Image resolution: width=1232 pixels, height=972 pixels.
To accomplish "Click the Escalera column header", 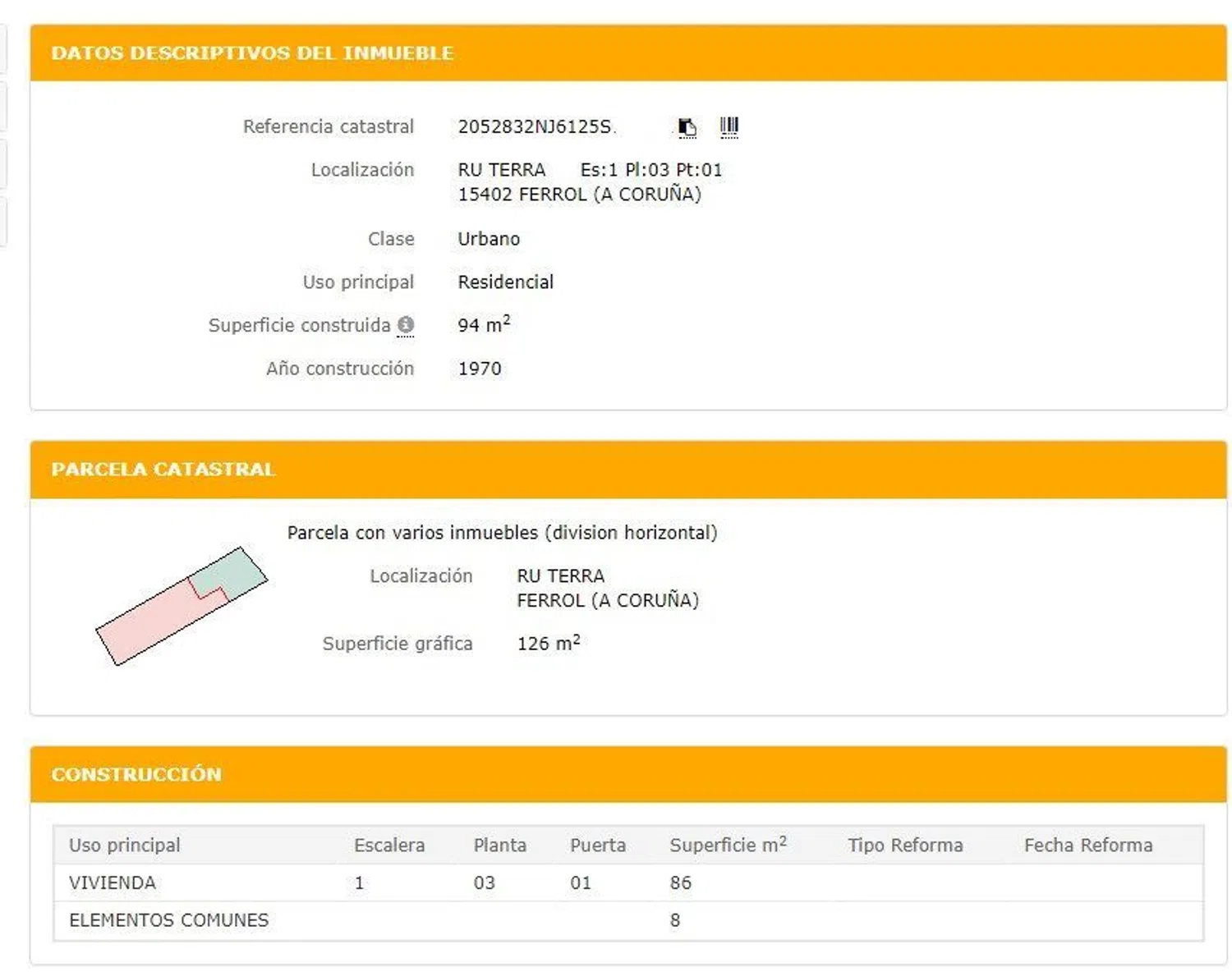I will pyautogui.click(x=389, y=845).
